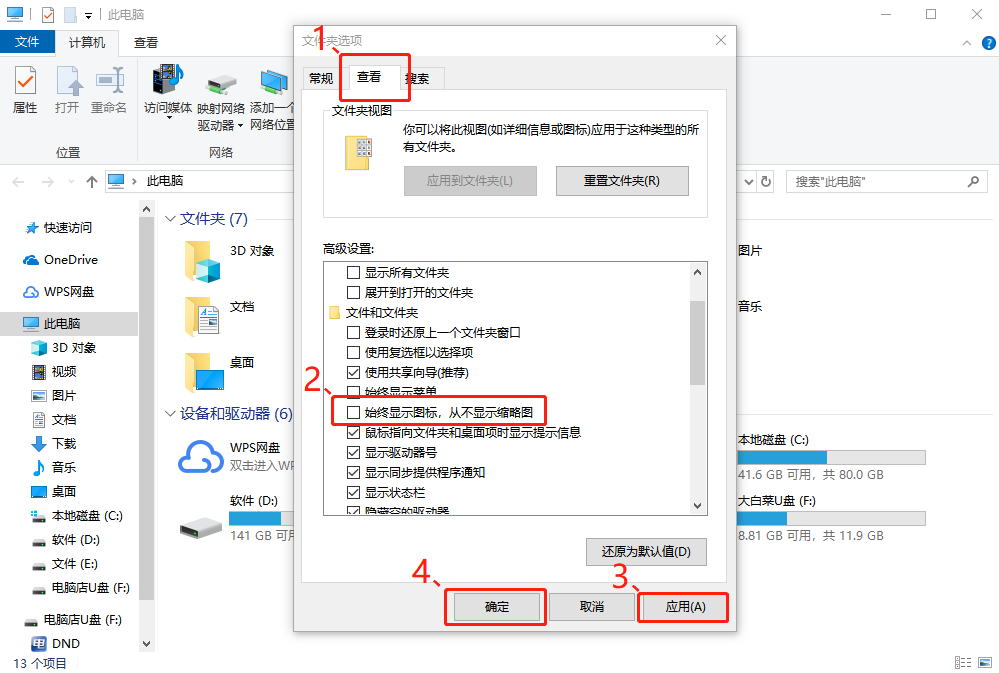Click the up-arrow navigation icon
Screen dimensions: 999x673
[92, 182]
